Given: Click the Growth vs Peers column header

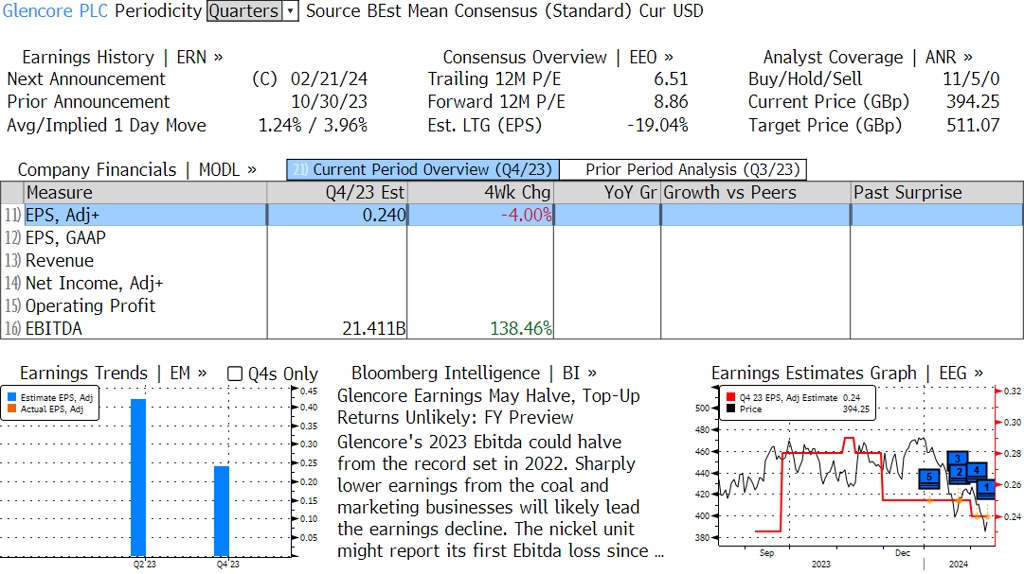Looking at the screenshot, I should pyautogui.click(x=756, y=193).
